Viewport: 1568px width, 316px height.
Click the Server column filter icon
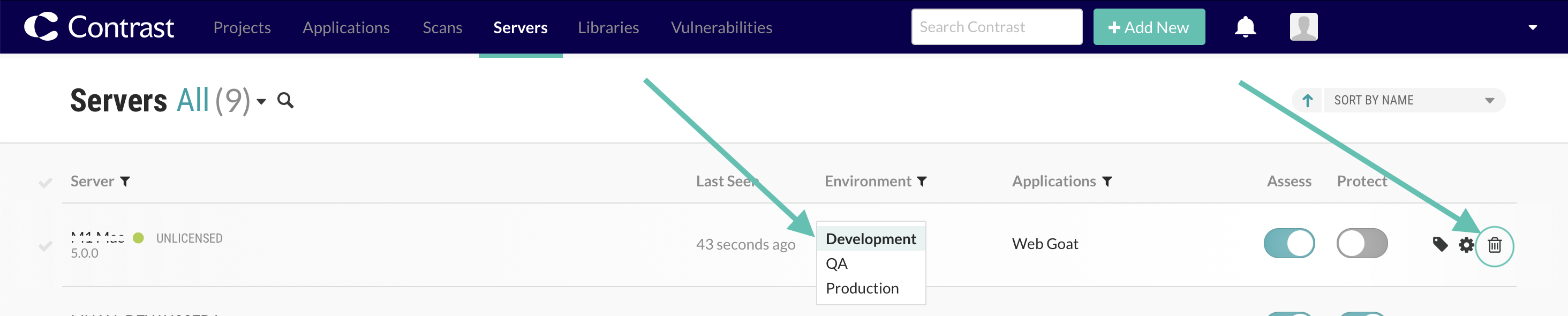tap(125, 182)
